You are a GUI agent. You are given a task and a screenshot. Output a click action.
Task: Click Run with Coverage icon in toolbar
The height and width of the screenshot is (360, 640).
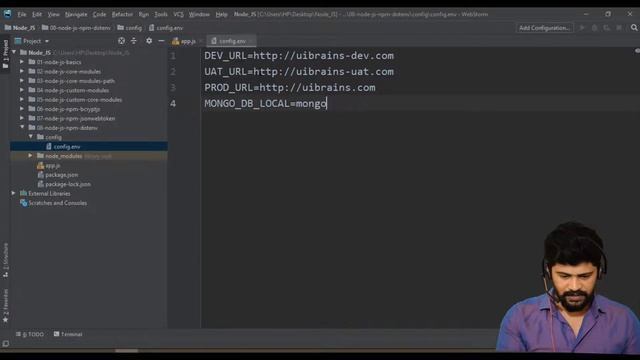pyautogui.click(x=607, y=28)
